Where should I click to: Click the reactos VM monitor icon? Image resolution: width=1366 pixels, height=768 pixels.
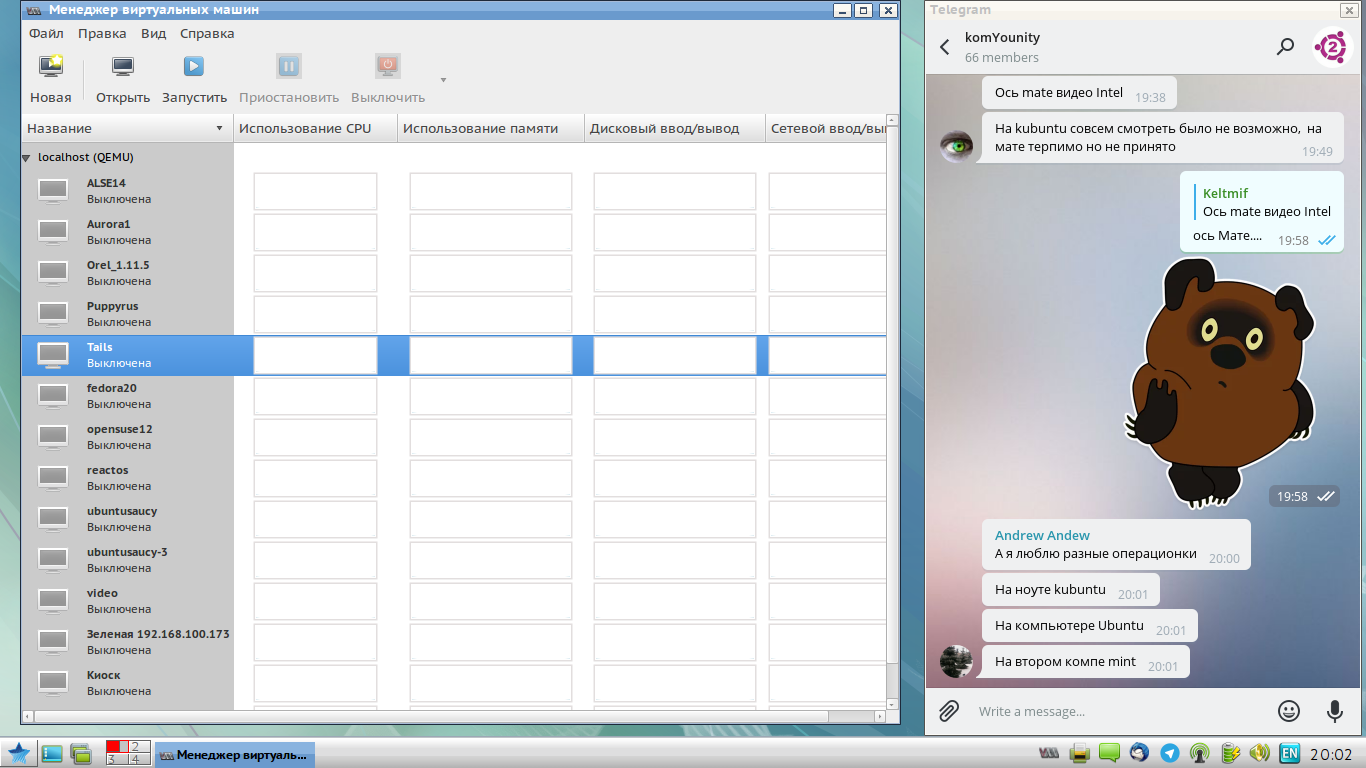coord(53,478)
